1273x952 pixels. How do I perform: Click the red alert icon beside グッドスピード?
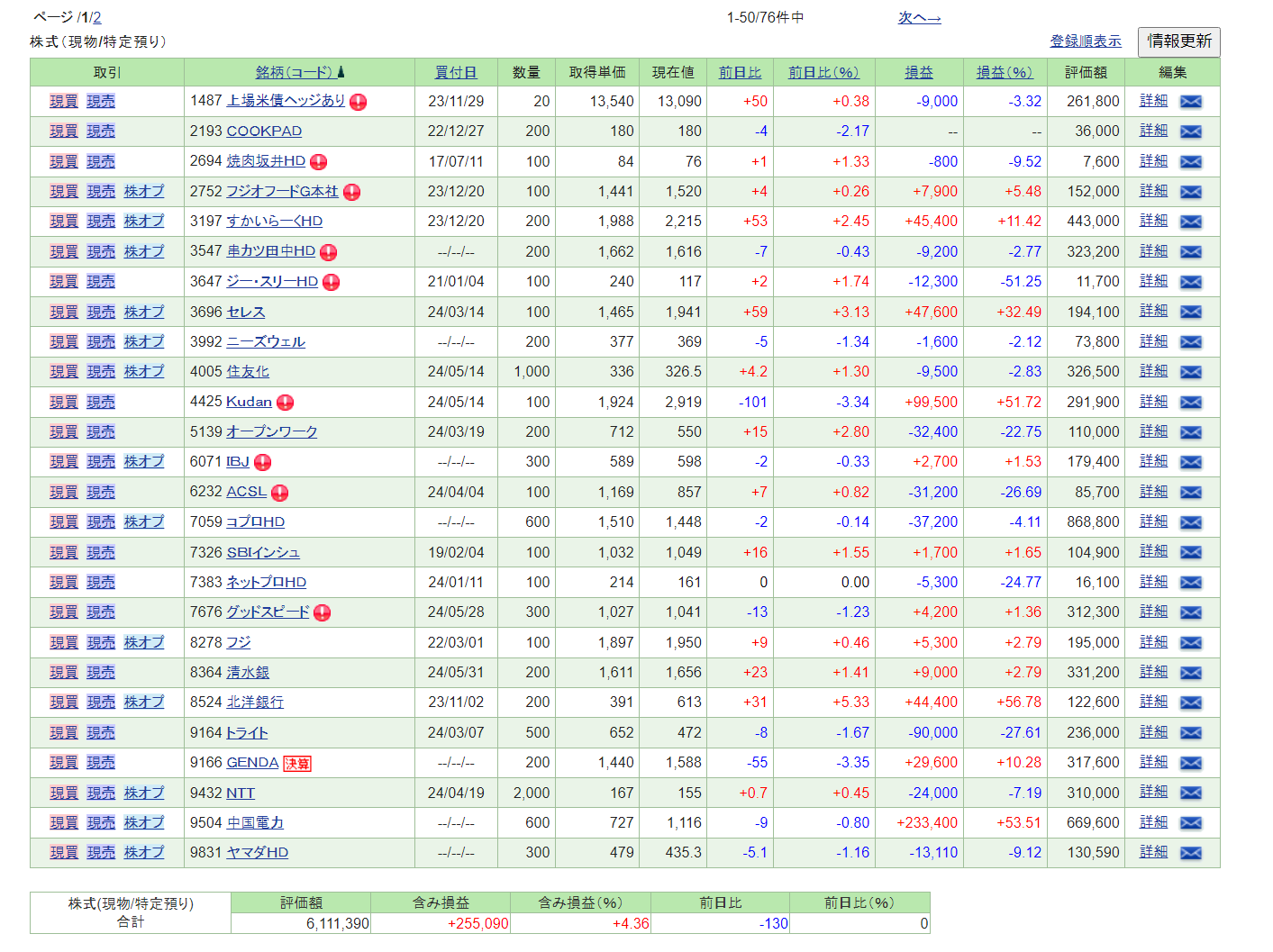click(323, 613)
